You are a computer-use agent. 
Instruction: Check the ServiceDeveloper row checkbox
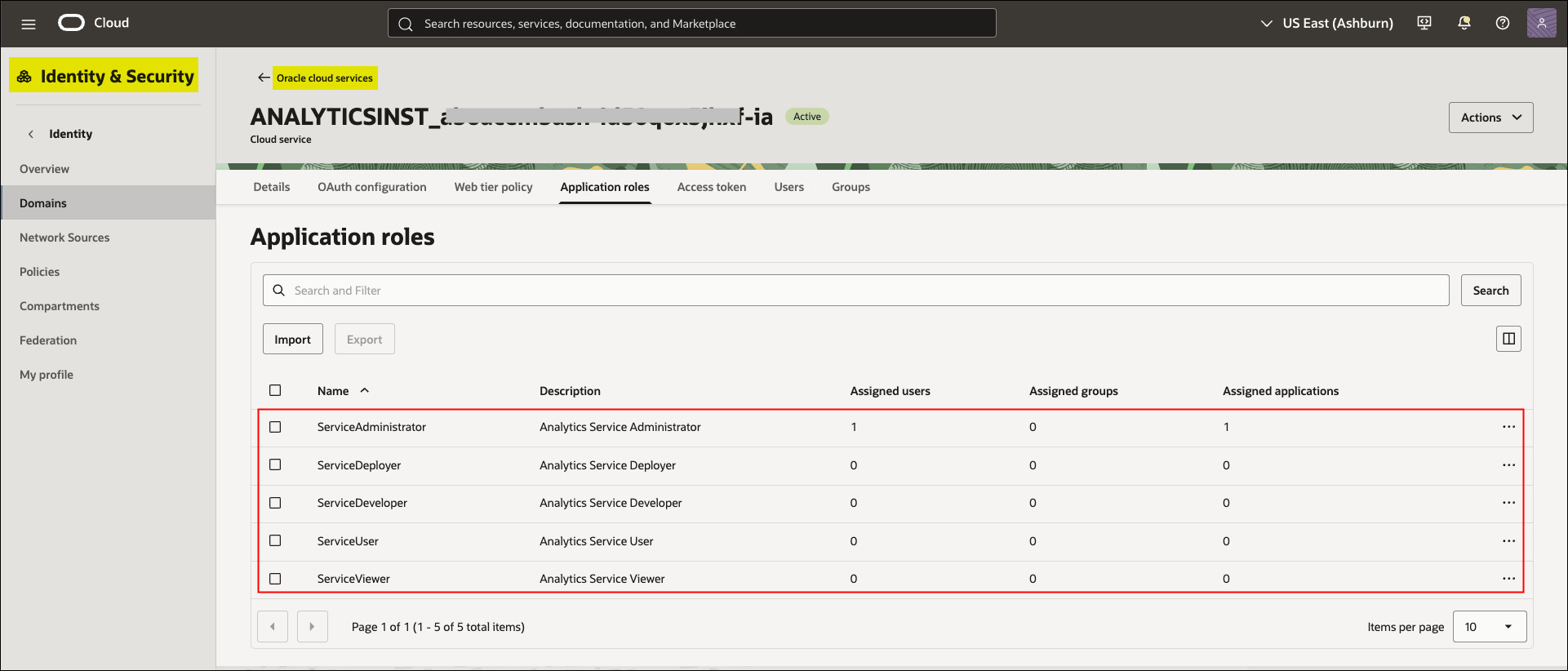point(275,503)
